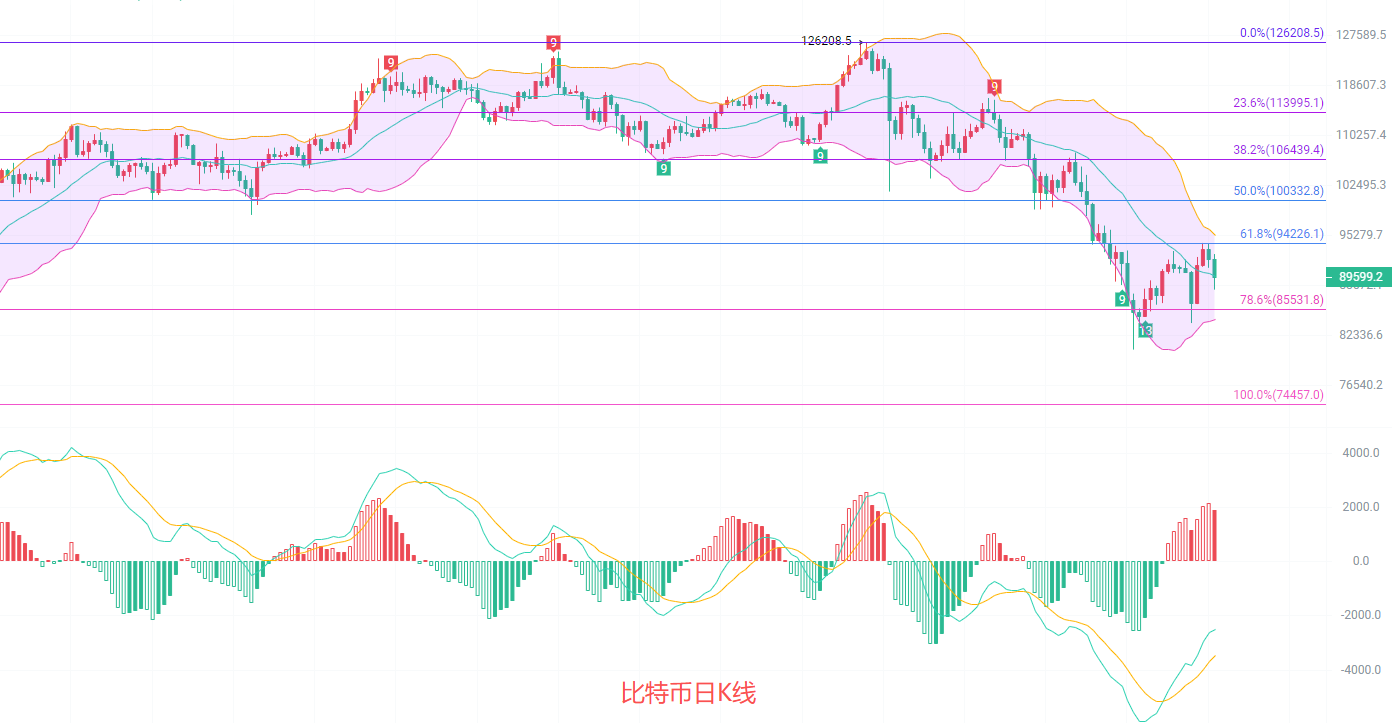Select the 126208.5 high price label
This screenshot has width=1392, height=723.
pyautogui.click(x=826, y=41)
